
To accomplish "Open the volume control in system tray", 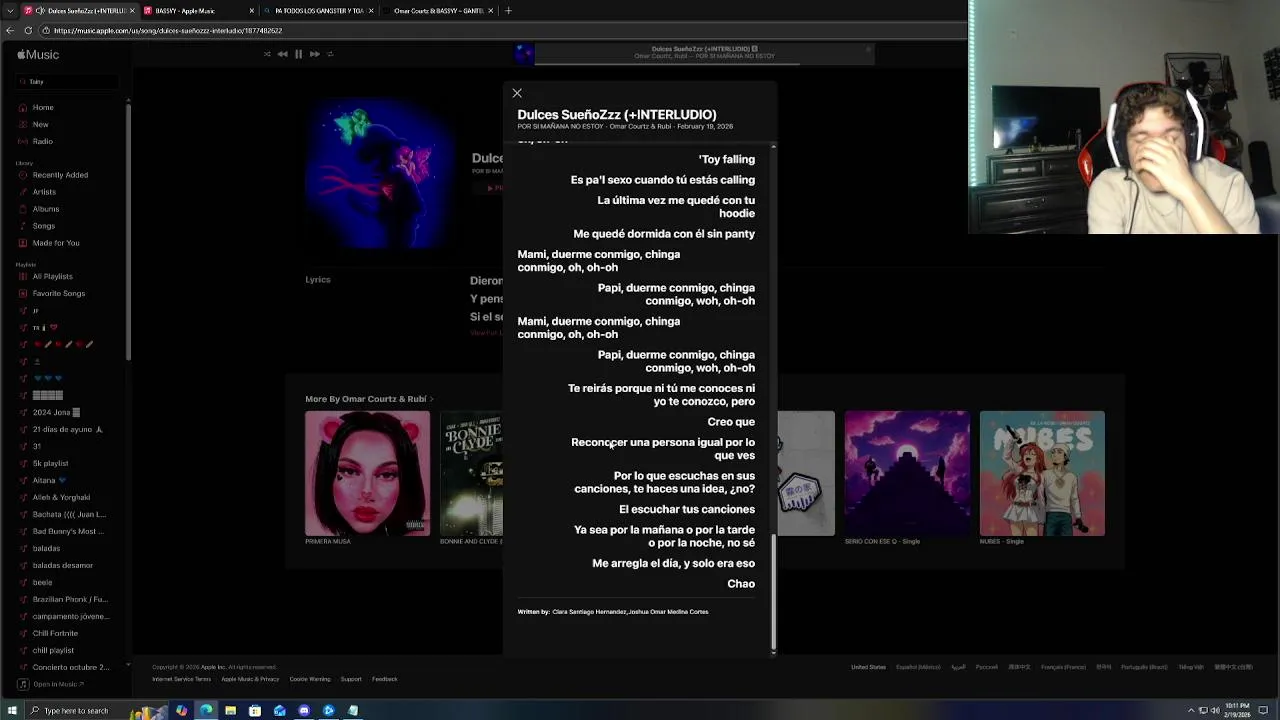I will (x=1215, y=710).
